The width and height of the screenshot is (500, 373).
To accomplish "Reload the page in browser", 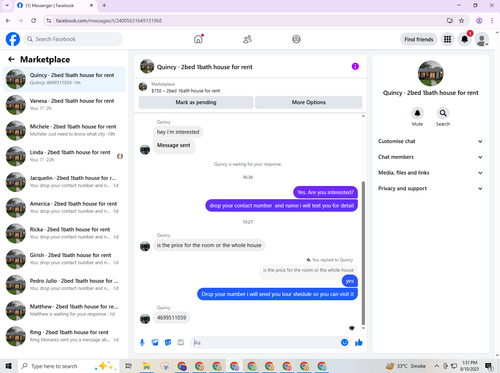I will click(33, 21).
